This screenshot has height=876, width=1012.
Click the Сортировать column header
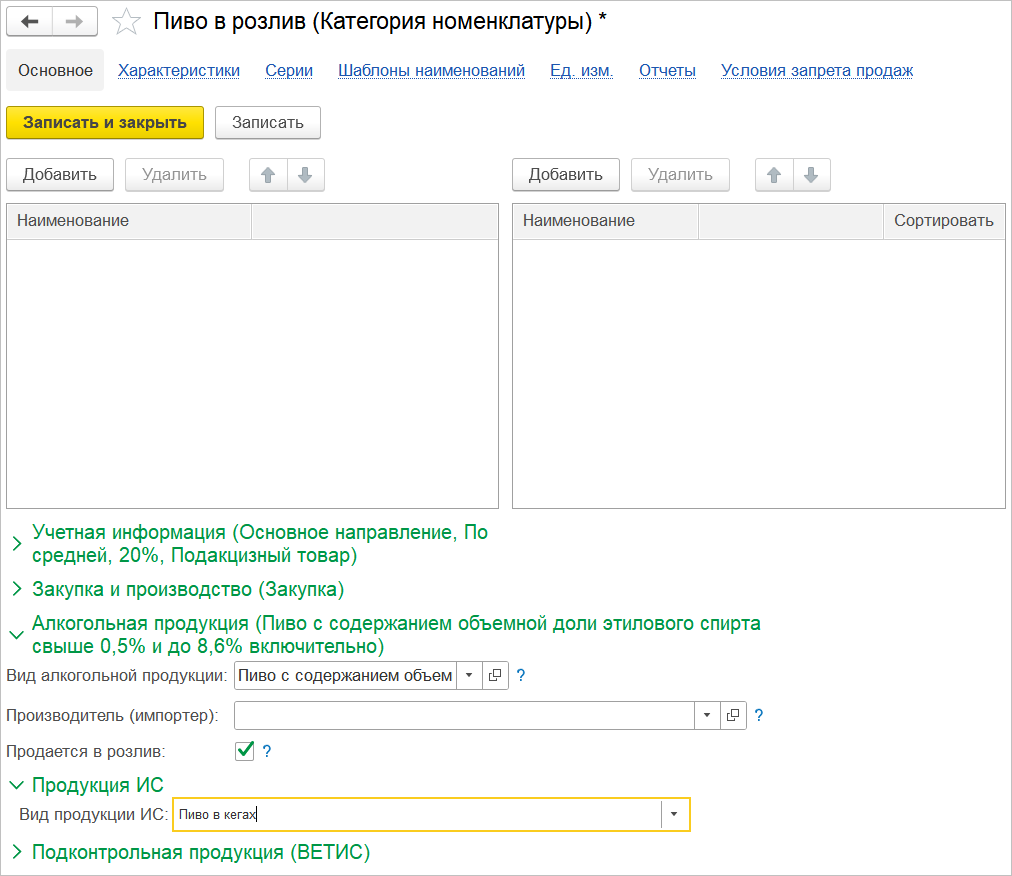[943, 221]
